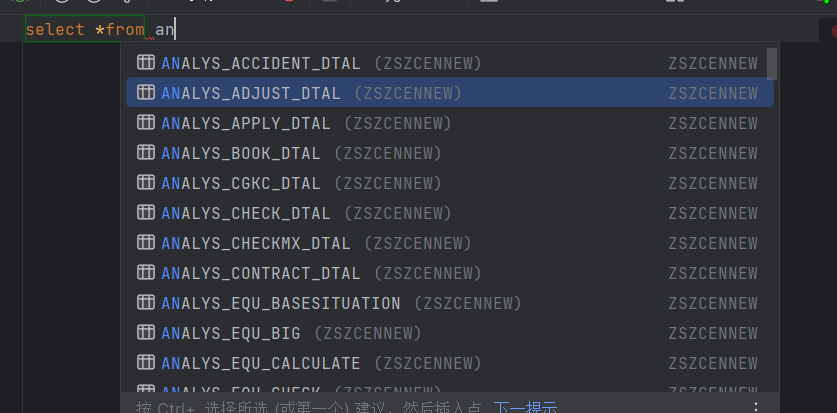837x413 pixels.
Task: Insert the ANALYS_CONTRACT_DTAL table name
Action: click(x=449, y=273)
